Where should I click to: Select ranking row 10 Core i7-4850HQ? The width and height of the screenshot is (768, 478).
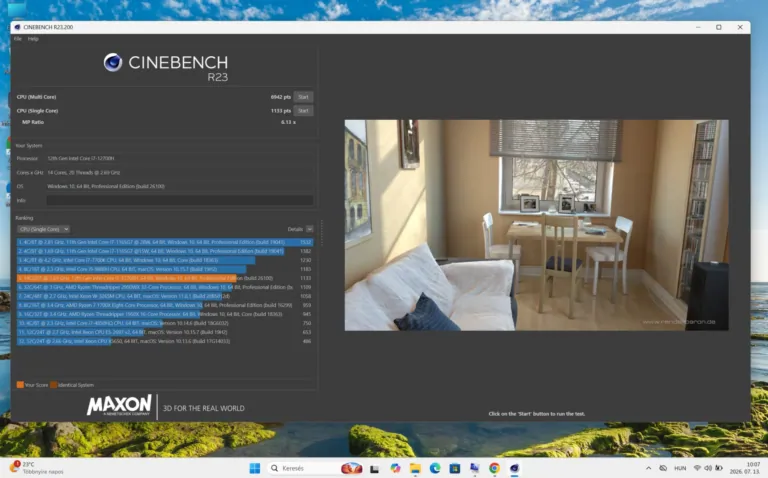165,323
